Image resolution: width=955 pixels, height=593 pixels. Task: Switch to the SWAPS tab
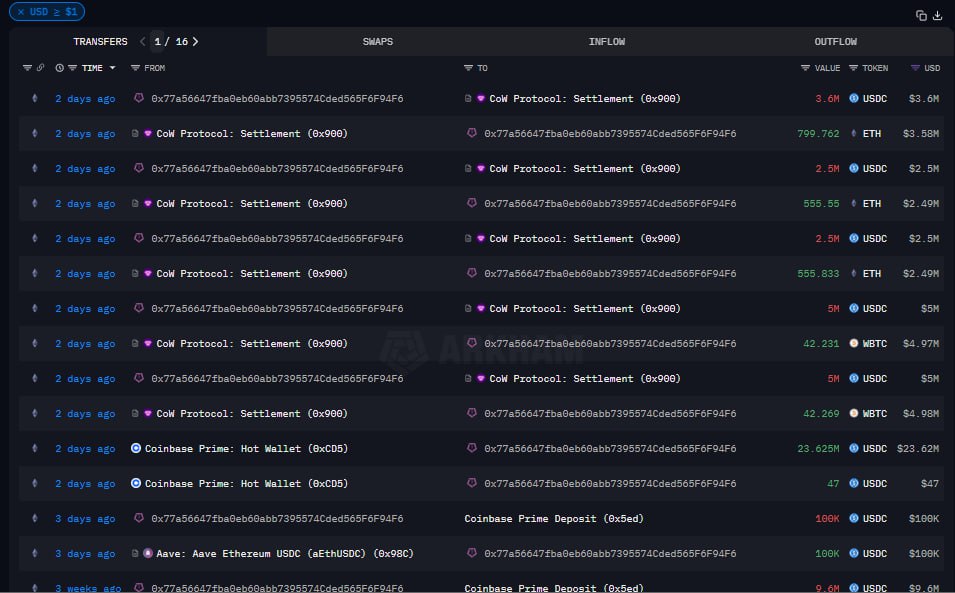pos(378,41)
